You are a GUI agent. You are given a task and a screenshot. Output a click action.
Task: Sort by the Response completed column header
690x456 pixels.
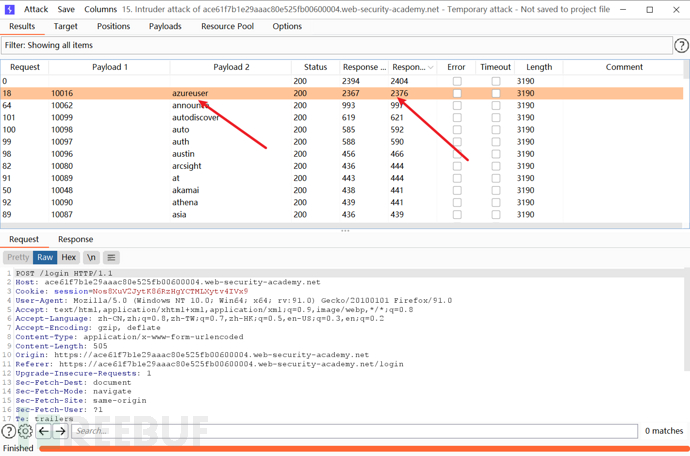pyautogui.click(x=412, y=67)
